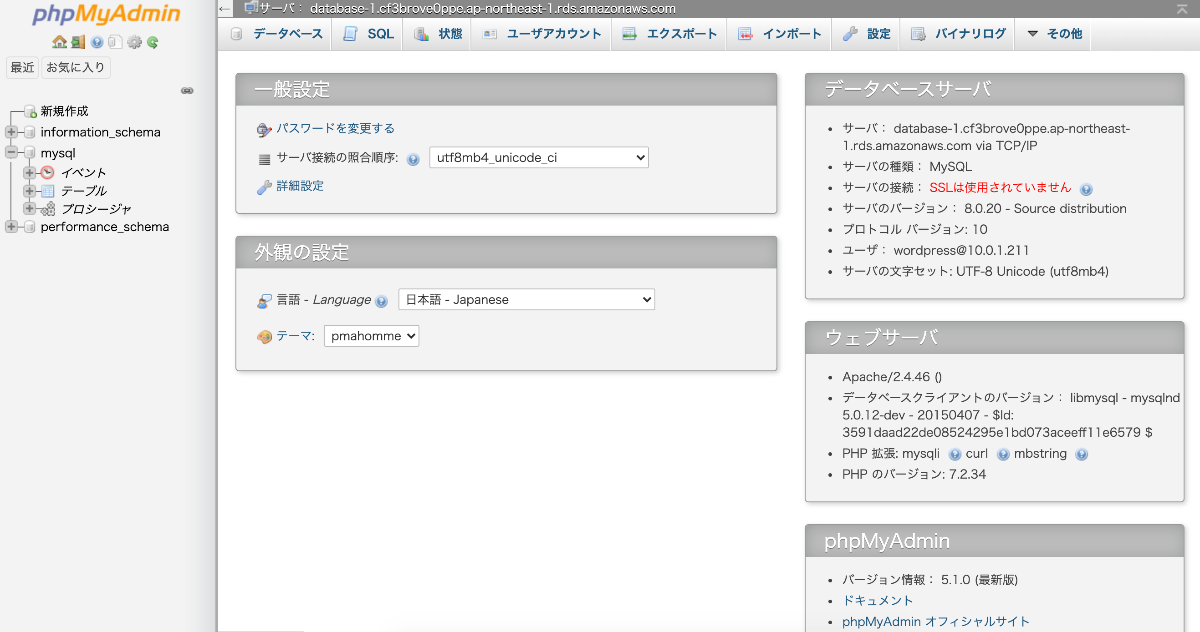Open the ユーザアカウント tab
The height and width of the screenshot is (632, 1200).
click(541, 34)
